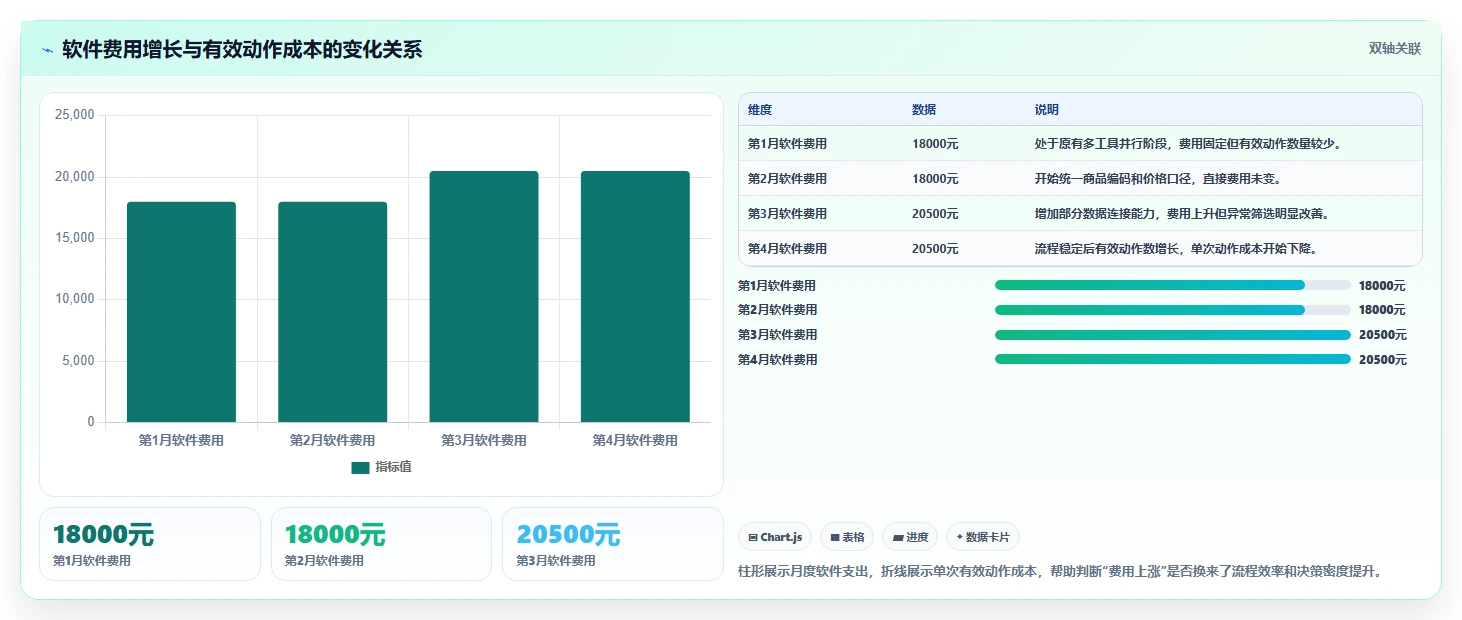Viewport: 1462px width, 620px height.
Task: Click the 第3月 progress bar
Action: click(1172, 335)
